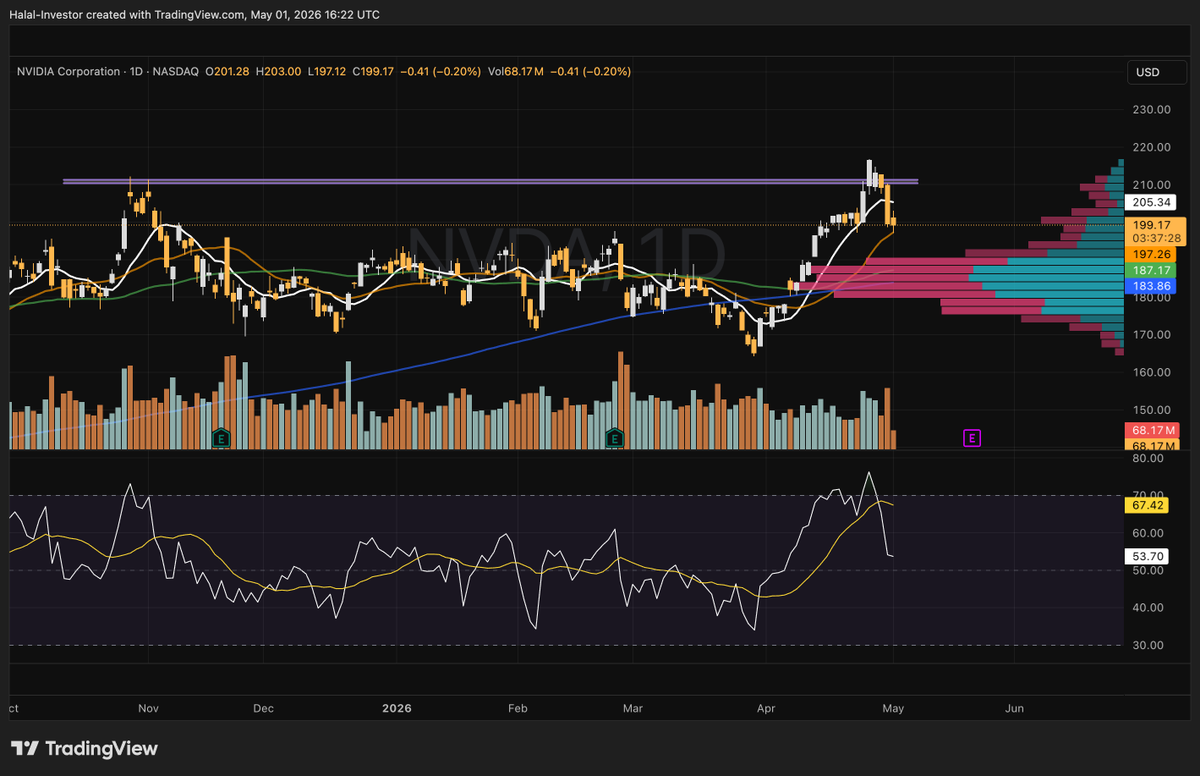Click the Feb label on time axis
Viewport: 1200px width, 776px height.
pos(518,708)
